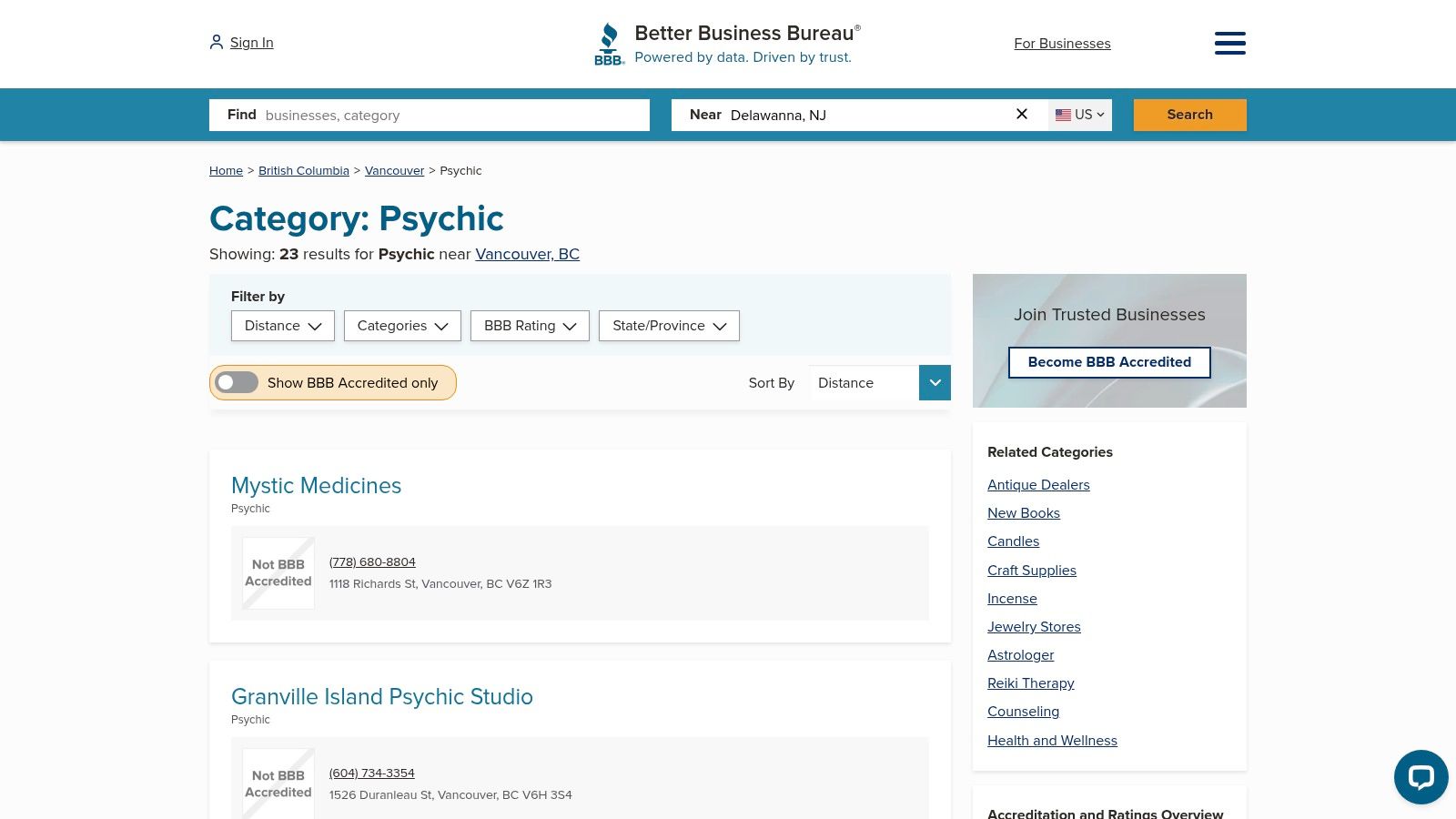This screenshot has width=1456, height=819.
Task: Go to Home breadcrumb
Action: 226,170
